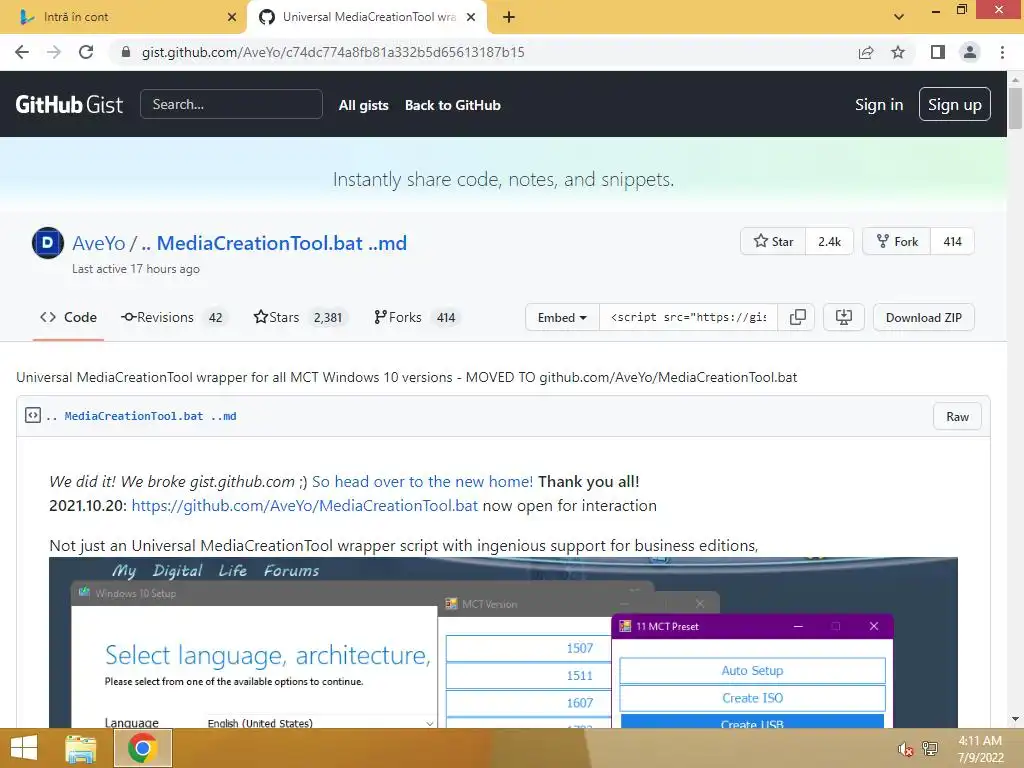Click the GitHub Gist logo
Screen dimensions: 1024x768
69,104
